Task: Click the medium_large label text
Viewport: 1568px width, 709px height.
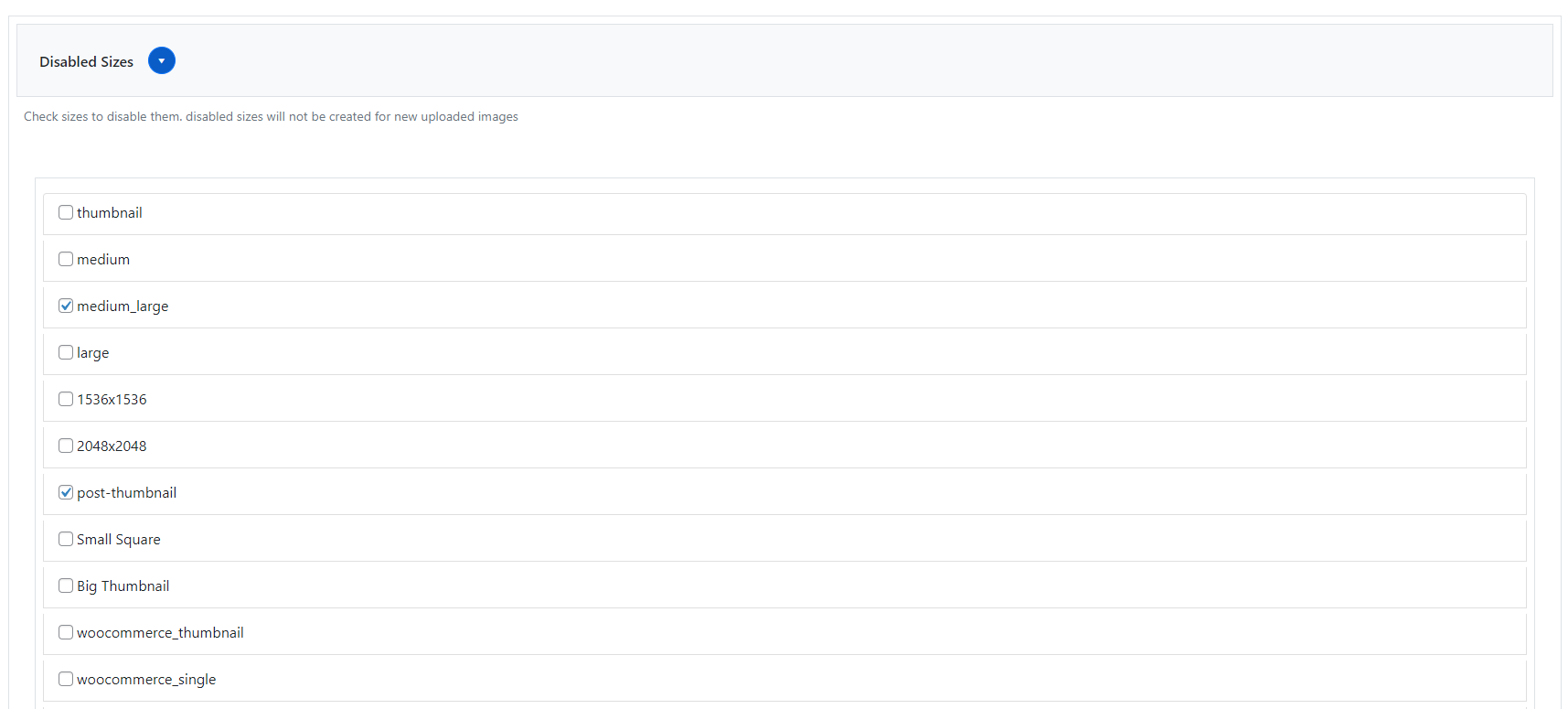Action: coord(123,306)
